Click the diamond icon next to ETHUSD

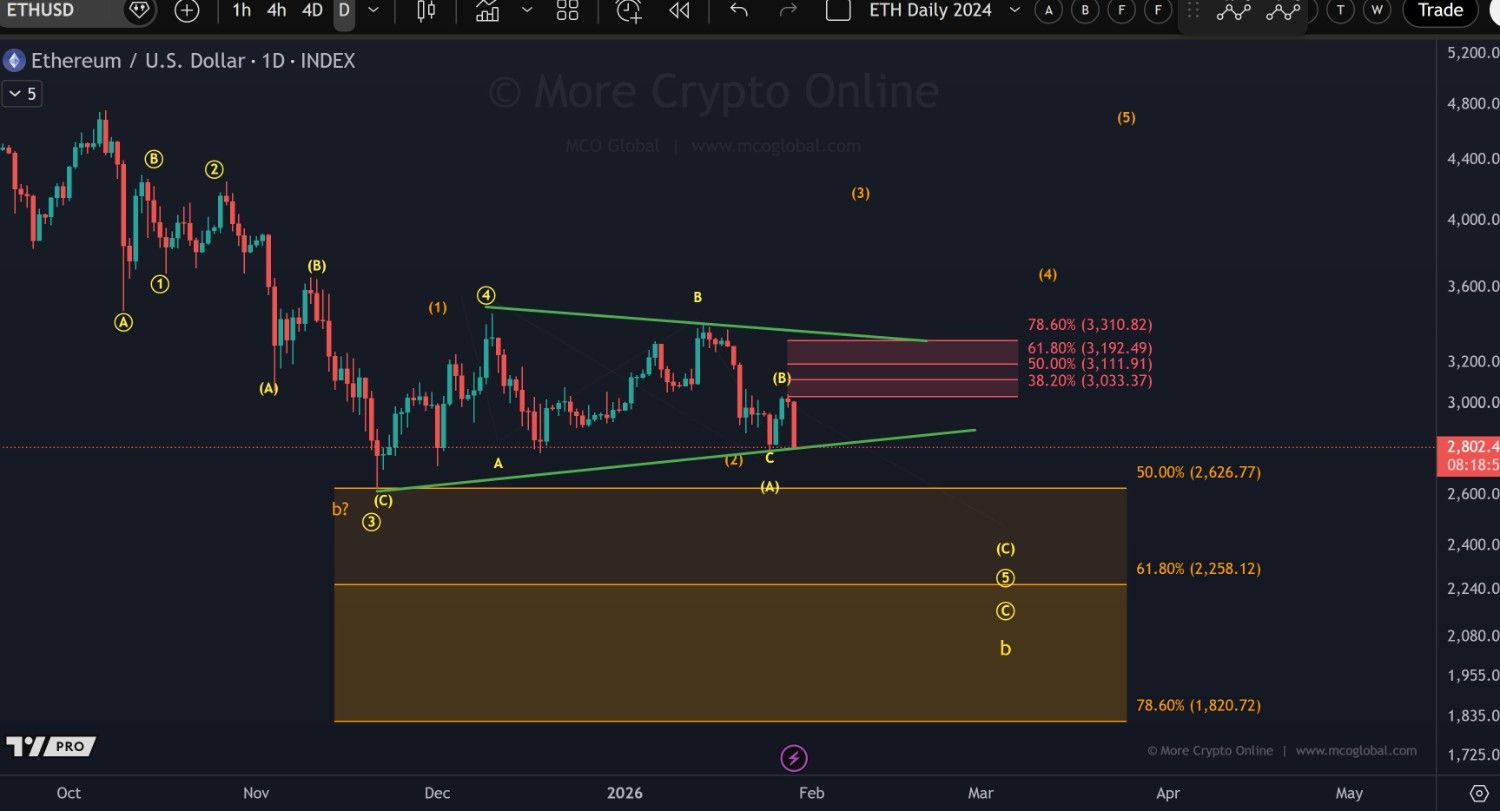[138, 11]
